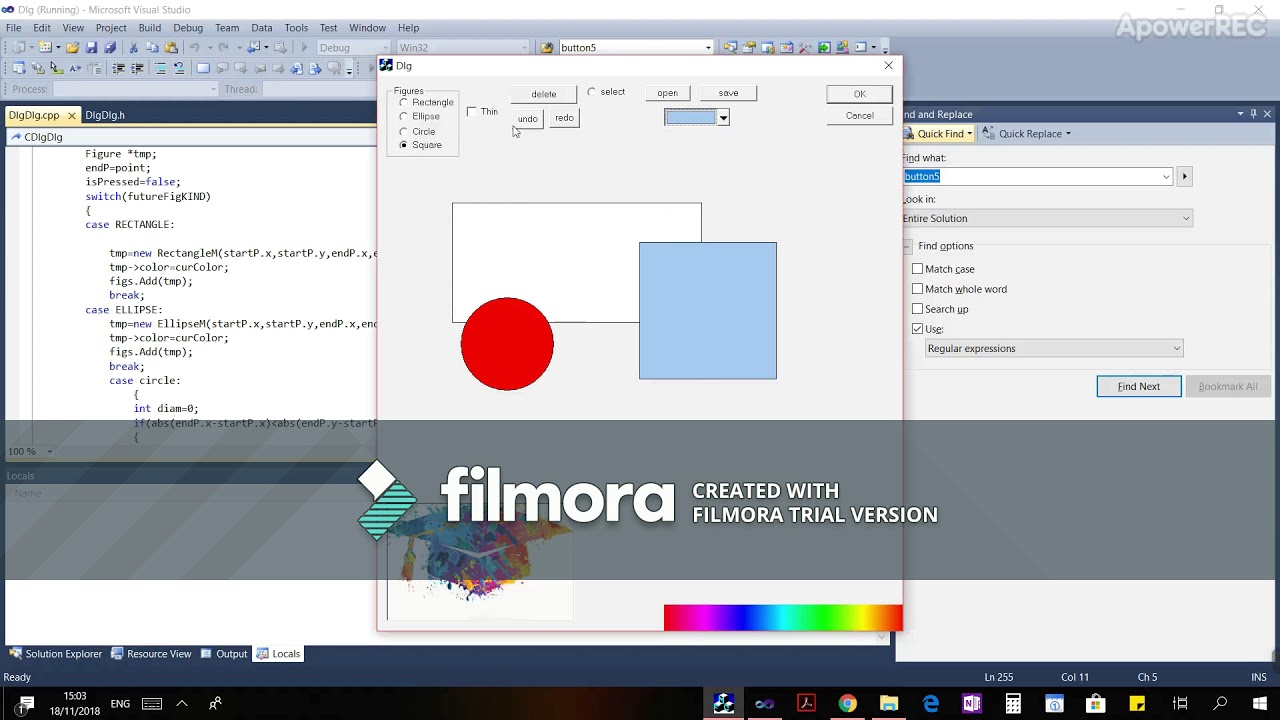Click the Find Next button

pos(1139,386)
